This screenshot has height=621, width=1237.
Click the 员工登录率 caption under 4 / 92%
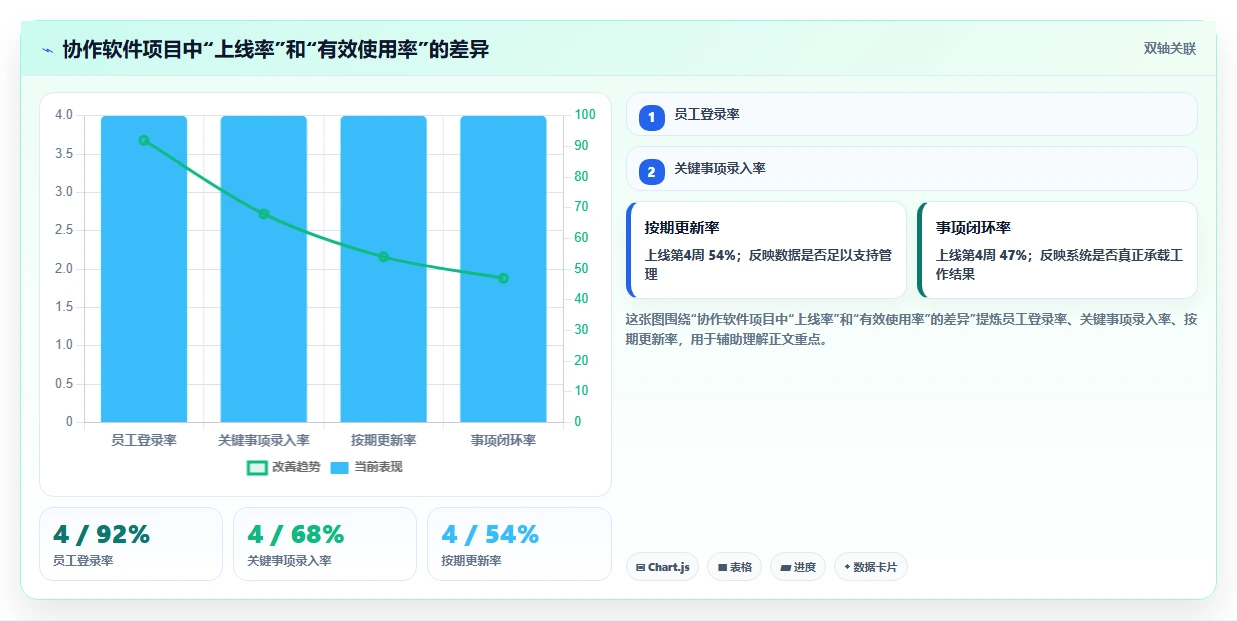pos(83,561)
